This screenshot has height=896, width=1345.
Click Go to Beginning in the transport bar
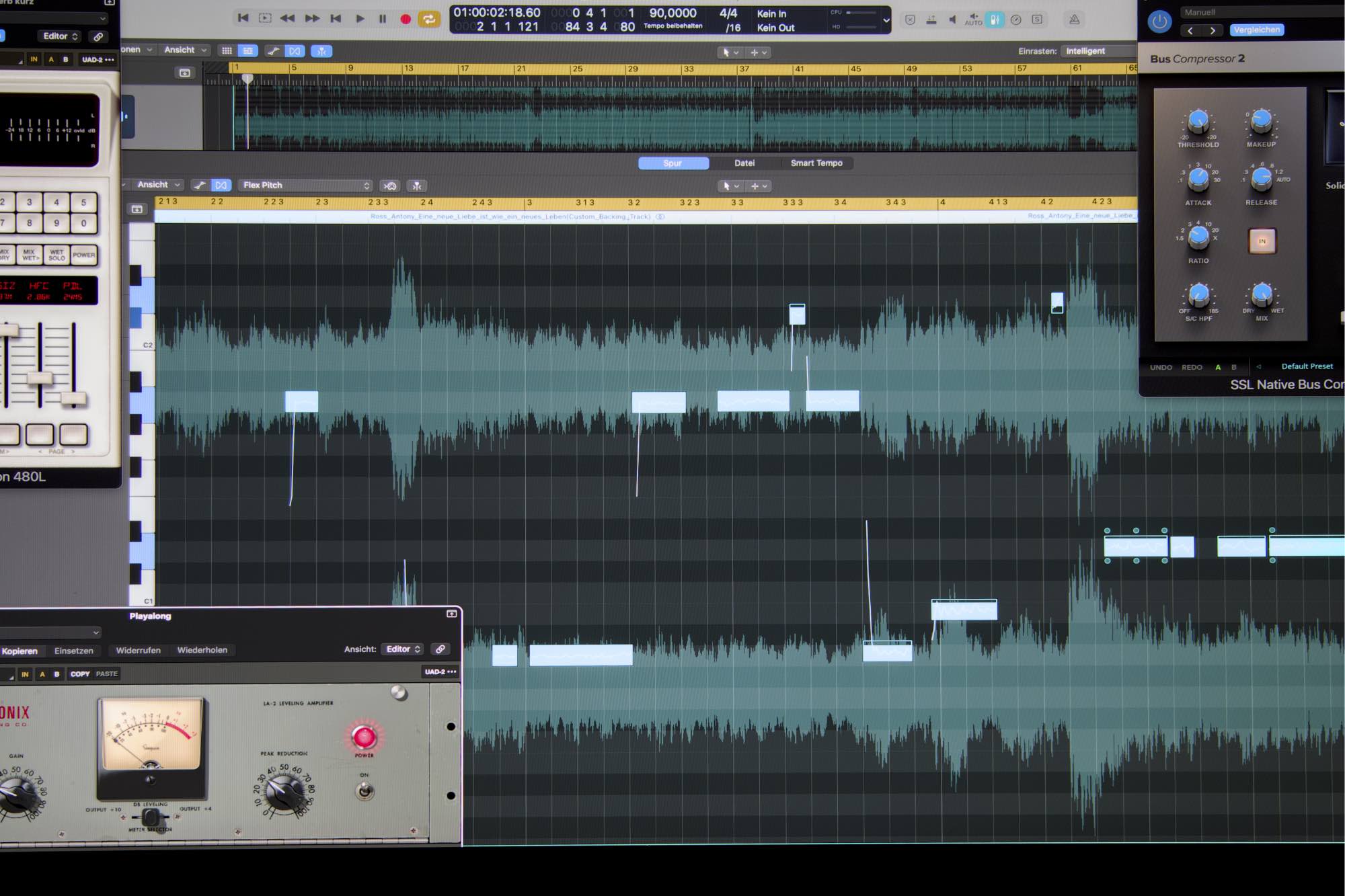(x=243, y=18)
